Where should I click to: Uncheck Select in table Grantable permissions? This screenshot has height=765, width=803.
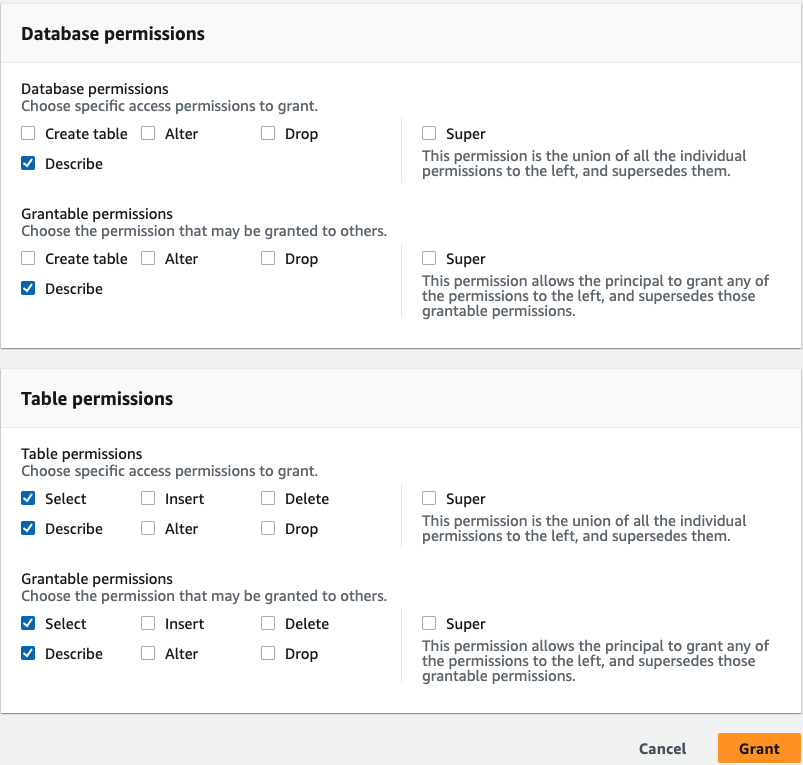click(x=28, y=624)
